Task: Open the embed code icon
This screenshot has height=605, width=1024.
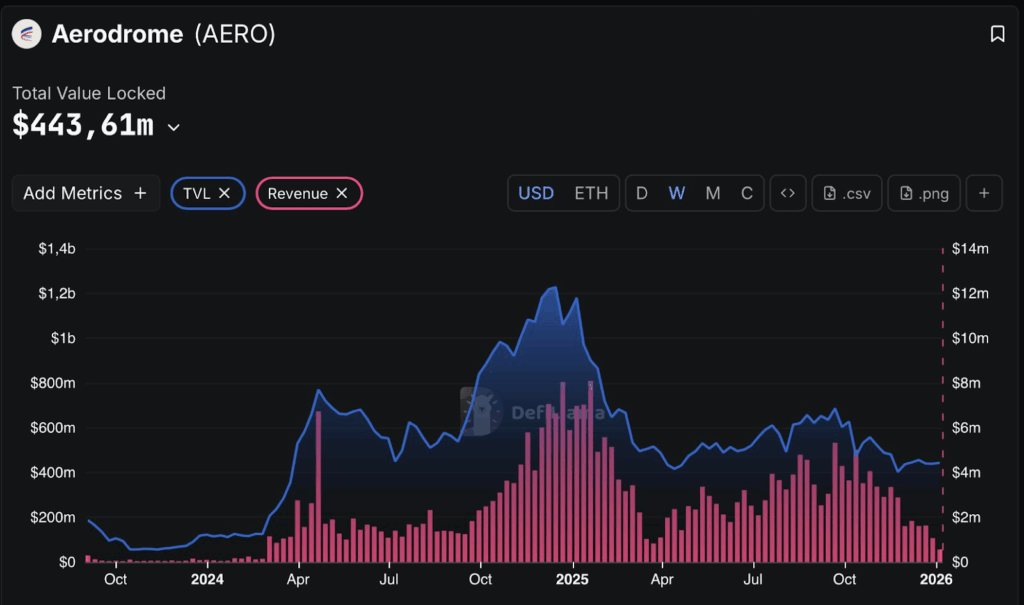Action: tap(787, 193)
